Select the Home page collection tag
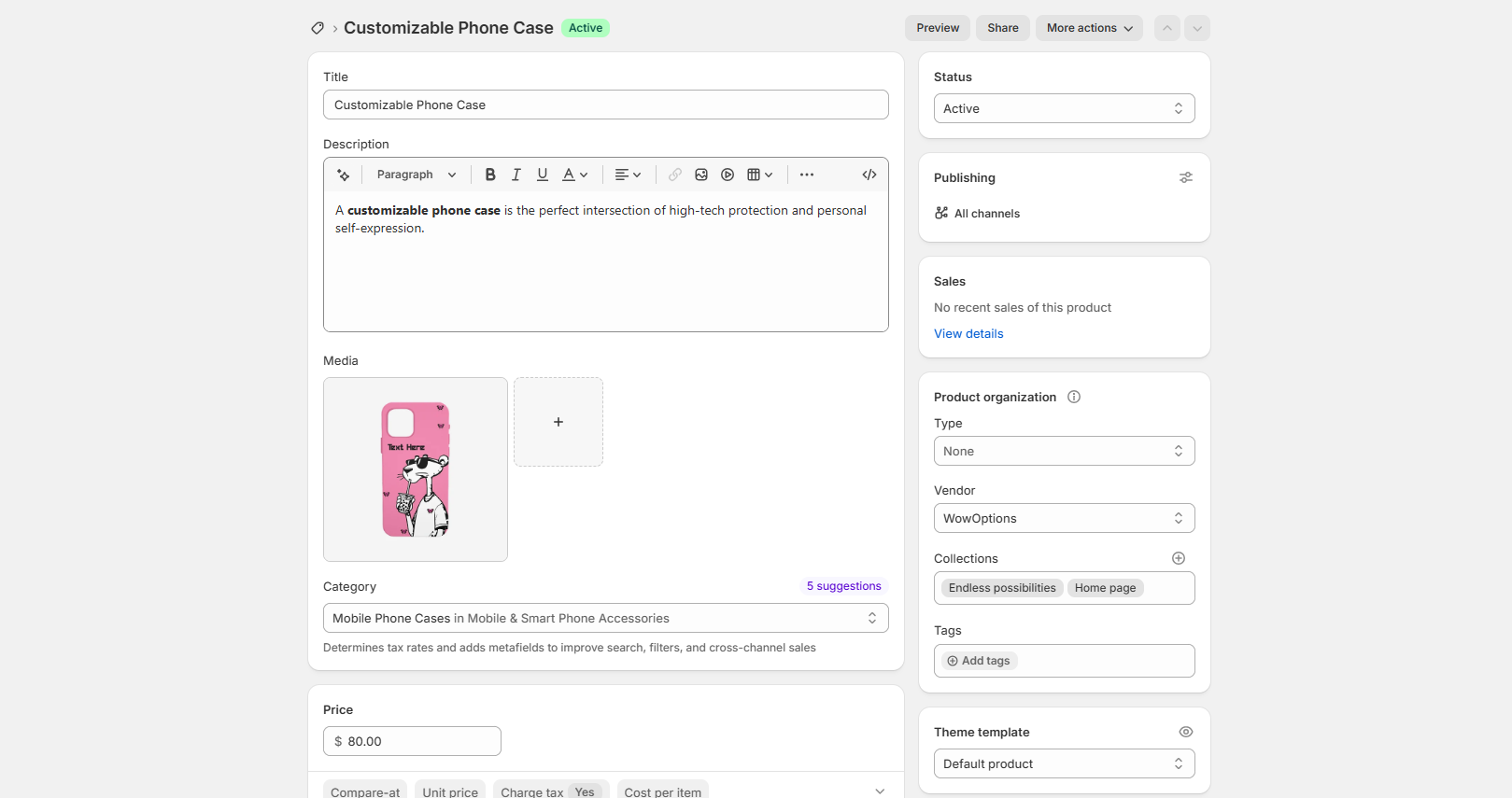Screen dimensions: 1512x798 tap(1106, 588)
